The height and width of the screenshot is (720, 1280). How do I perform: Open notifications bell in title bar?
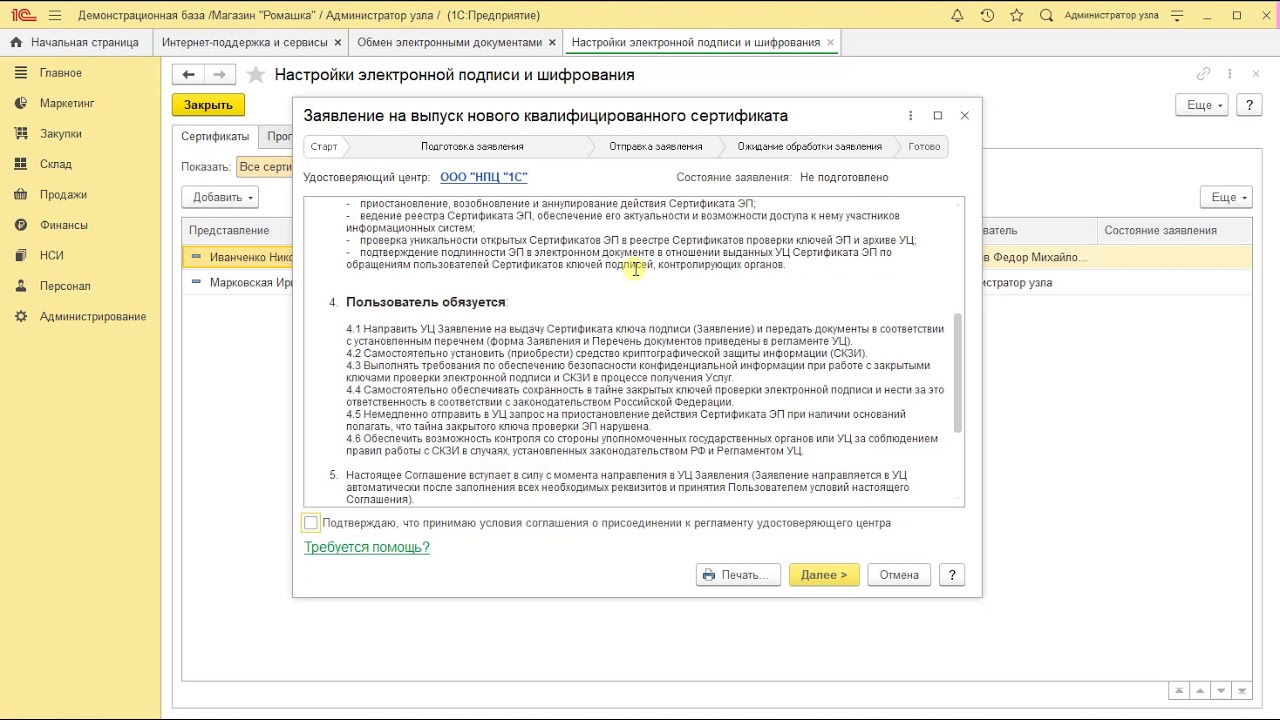[957, 15]
